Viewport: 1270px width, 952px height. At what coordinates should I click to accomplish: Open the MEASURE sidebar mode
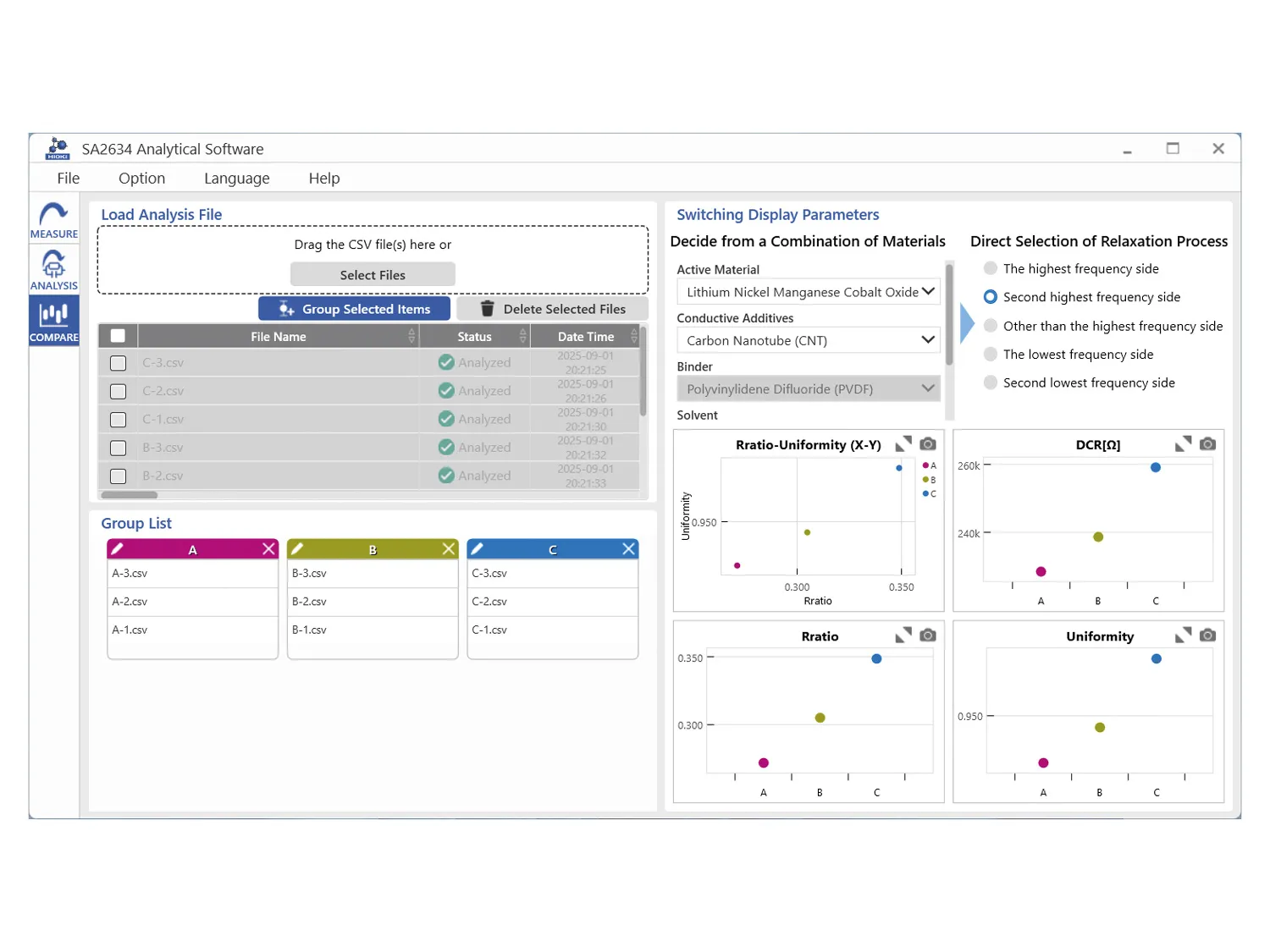(x=54, y=220)
